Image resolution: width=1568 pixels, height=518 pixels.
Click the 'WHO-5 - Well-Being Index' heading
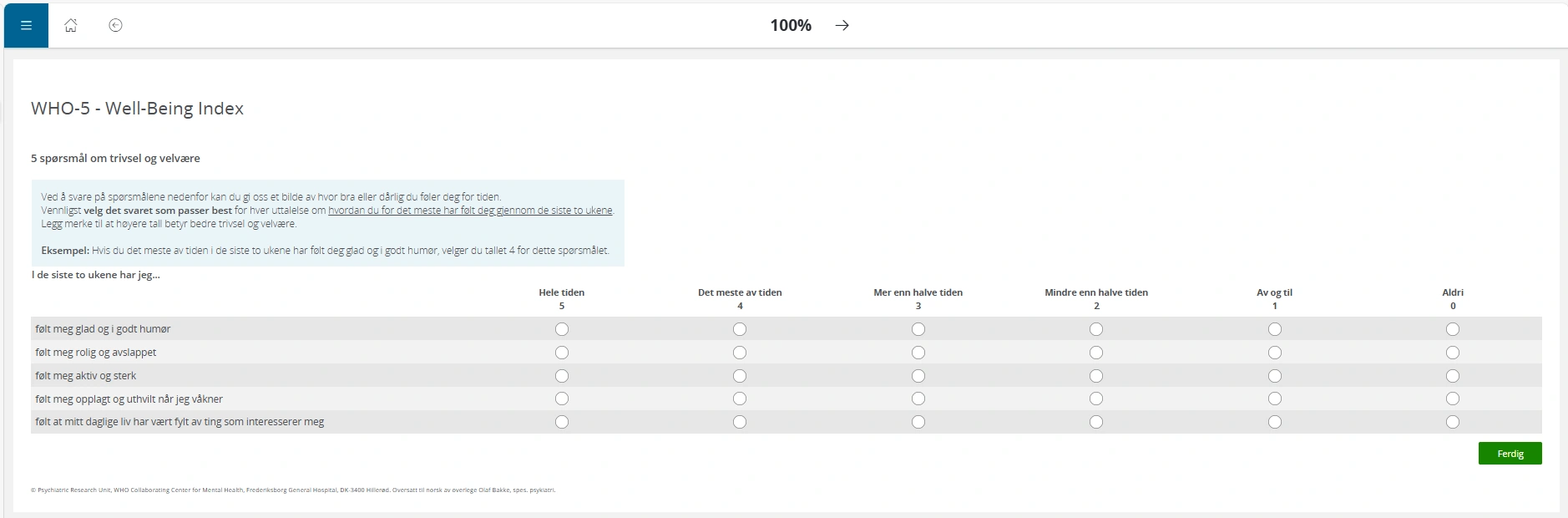click(138, 109)
